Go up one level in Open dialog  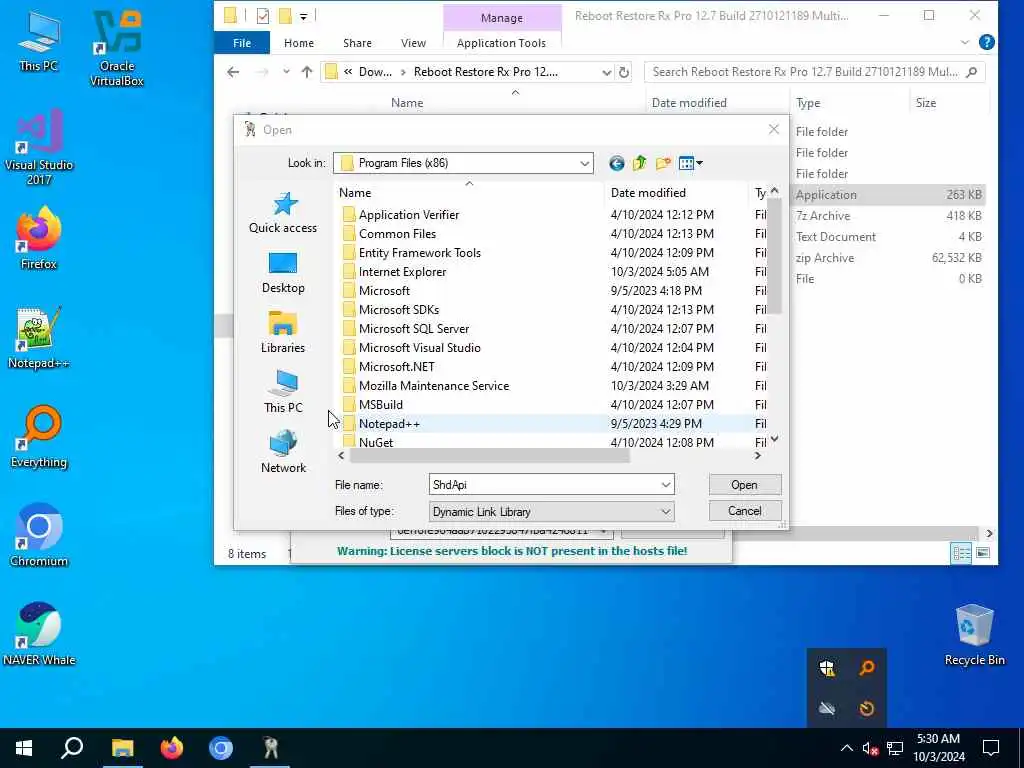point(639,163)
